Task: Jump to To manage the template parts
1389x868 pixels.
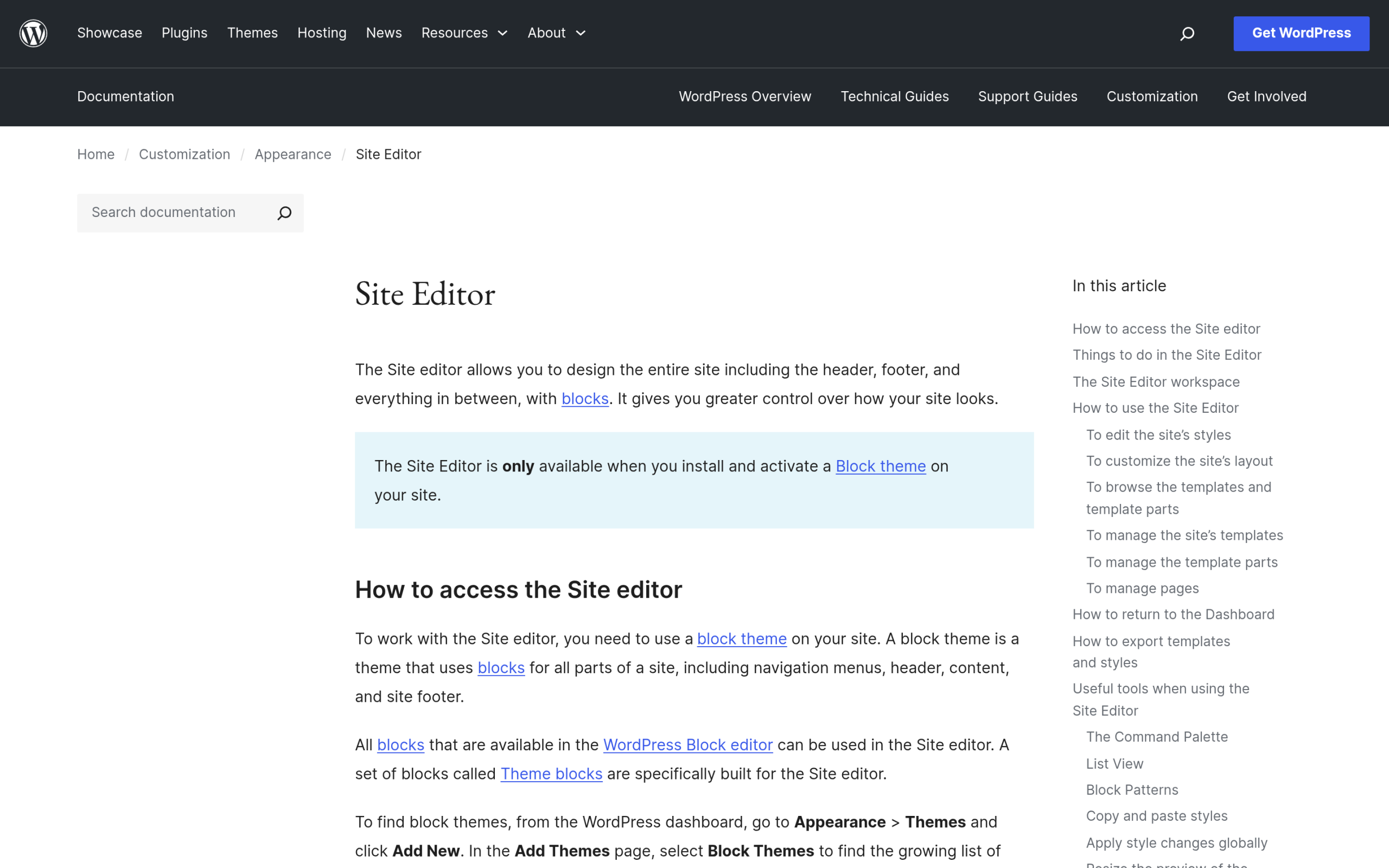Action: pos(1181,562)
